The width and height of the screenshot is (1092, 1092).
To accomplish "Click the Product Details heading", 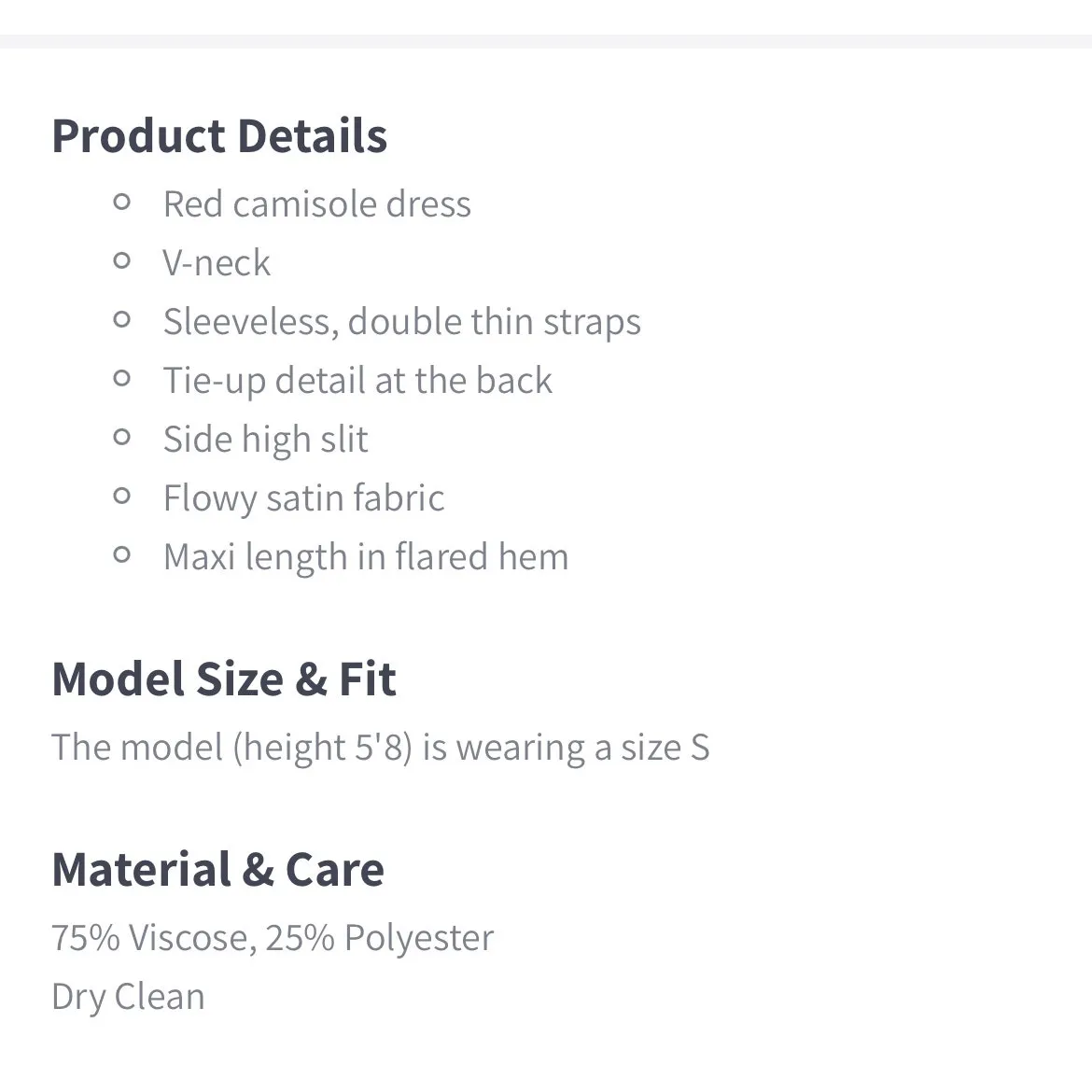I will pos(219,136).
